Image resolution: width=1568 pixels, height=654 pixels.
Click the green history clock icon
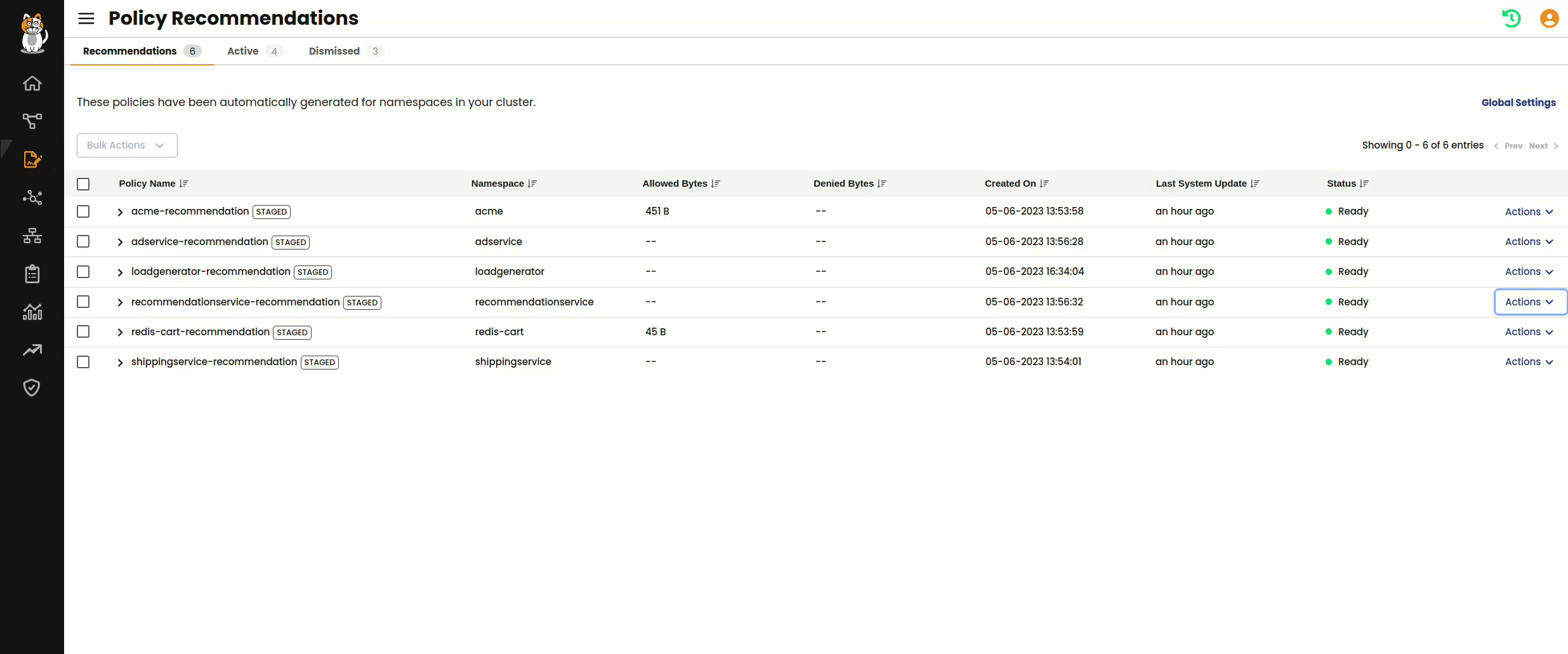(1512, 18)
